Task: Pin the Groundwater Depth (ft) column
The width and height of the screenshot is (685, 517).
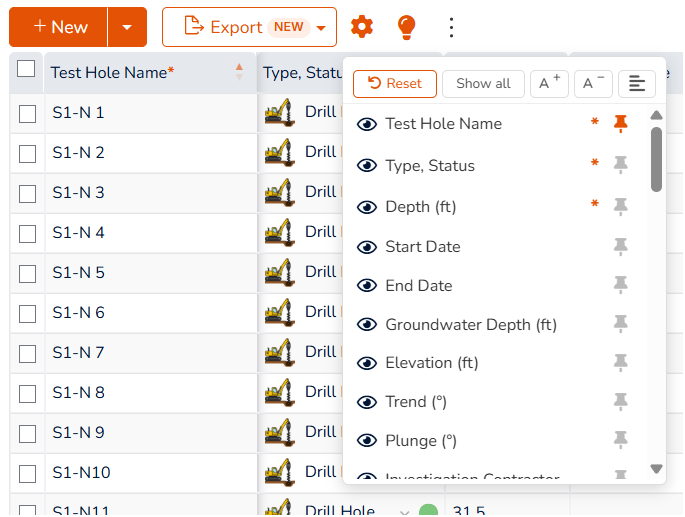Action: tap(620, 324)
